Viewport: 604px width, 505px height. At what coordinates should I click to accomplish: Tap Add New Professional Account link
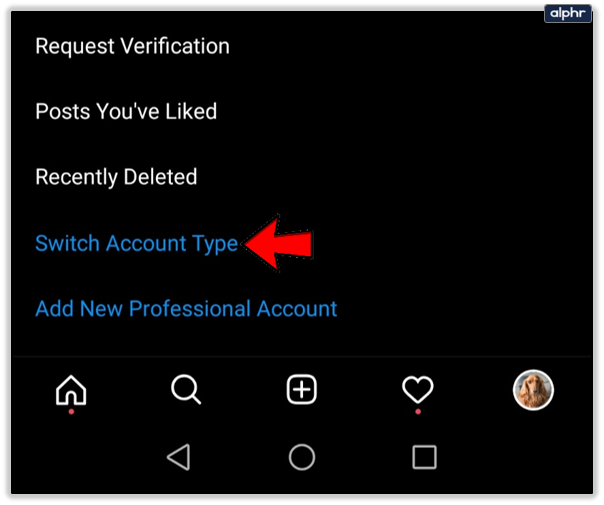click(x=186, y=309)
